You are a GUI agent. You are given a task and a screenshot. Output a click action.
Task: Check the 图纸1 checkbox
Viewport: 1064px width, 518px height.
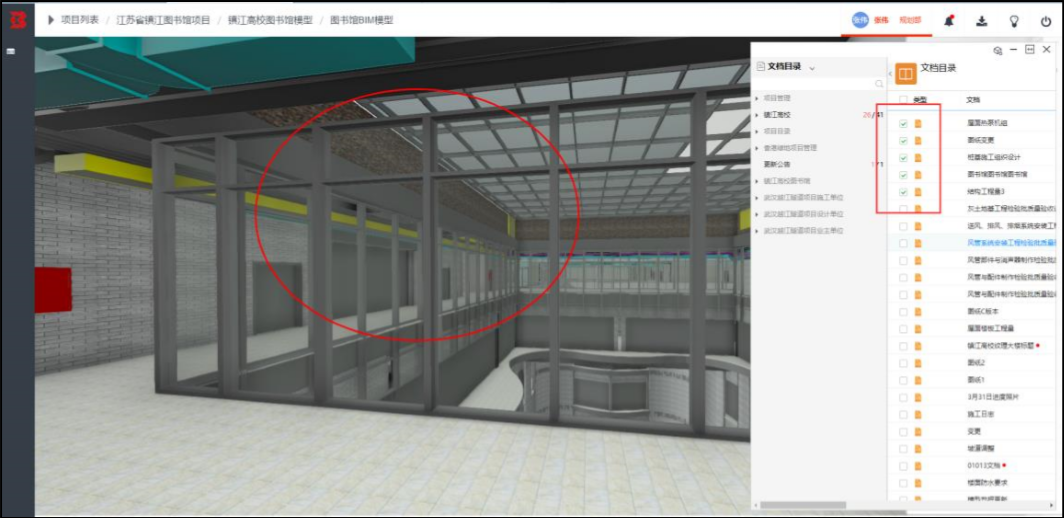coord(903,380)
